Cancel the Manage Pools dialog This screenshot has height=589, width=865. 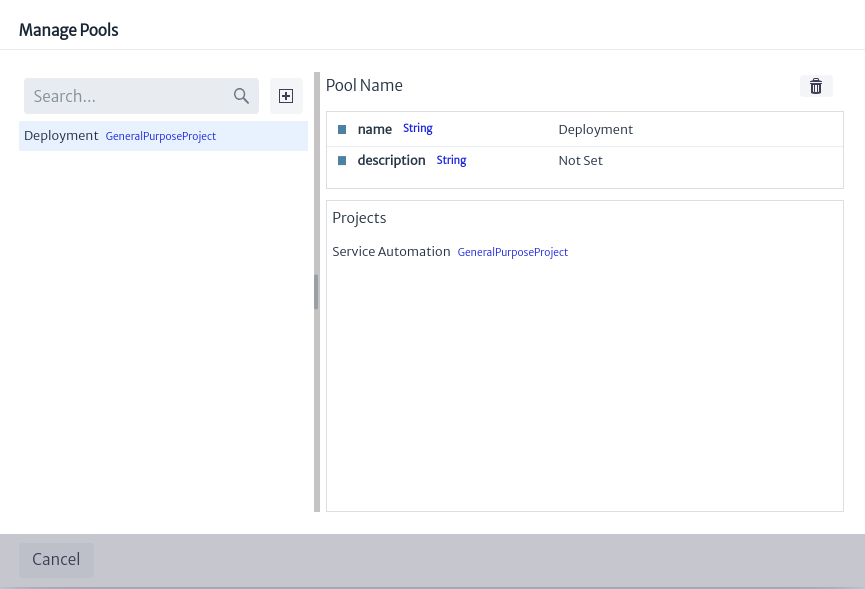(56, 560)
